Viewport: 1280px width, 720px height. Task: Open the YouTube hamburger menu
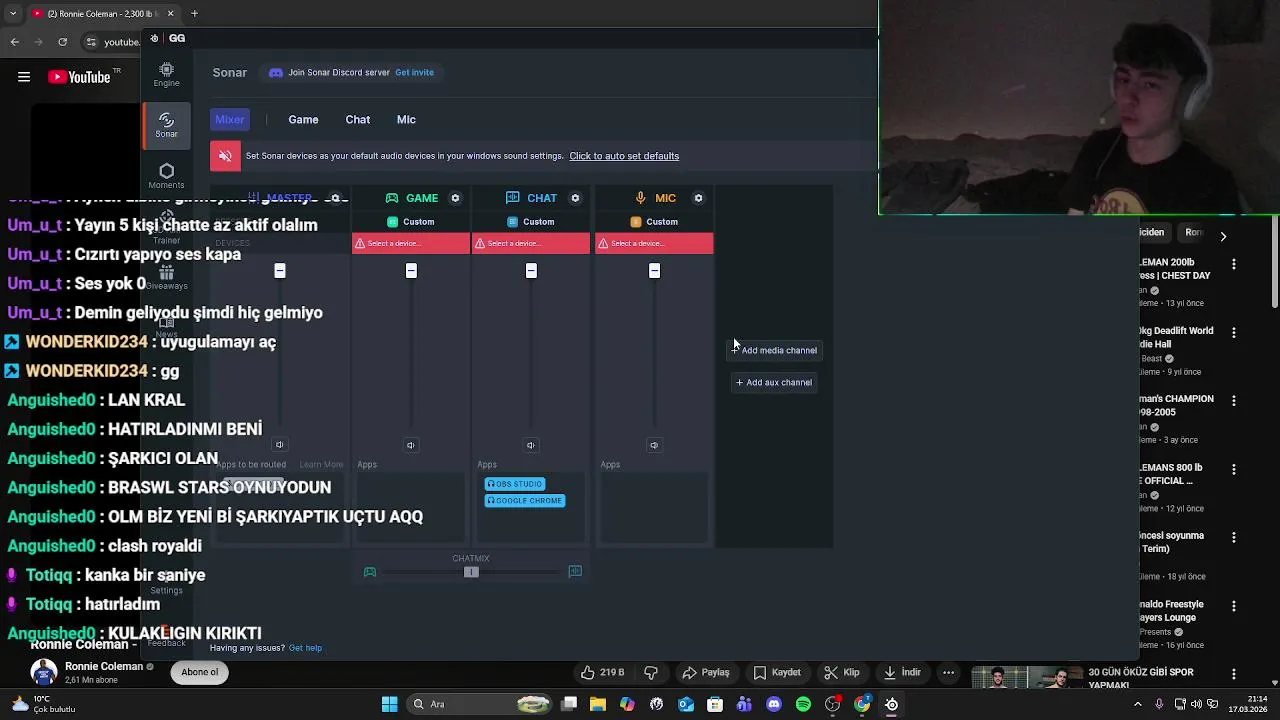(x=24, y=77)
